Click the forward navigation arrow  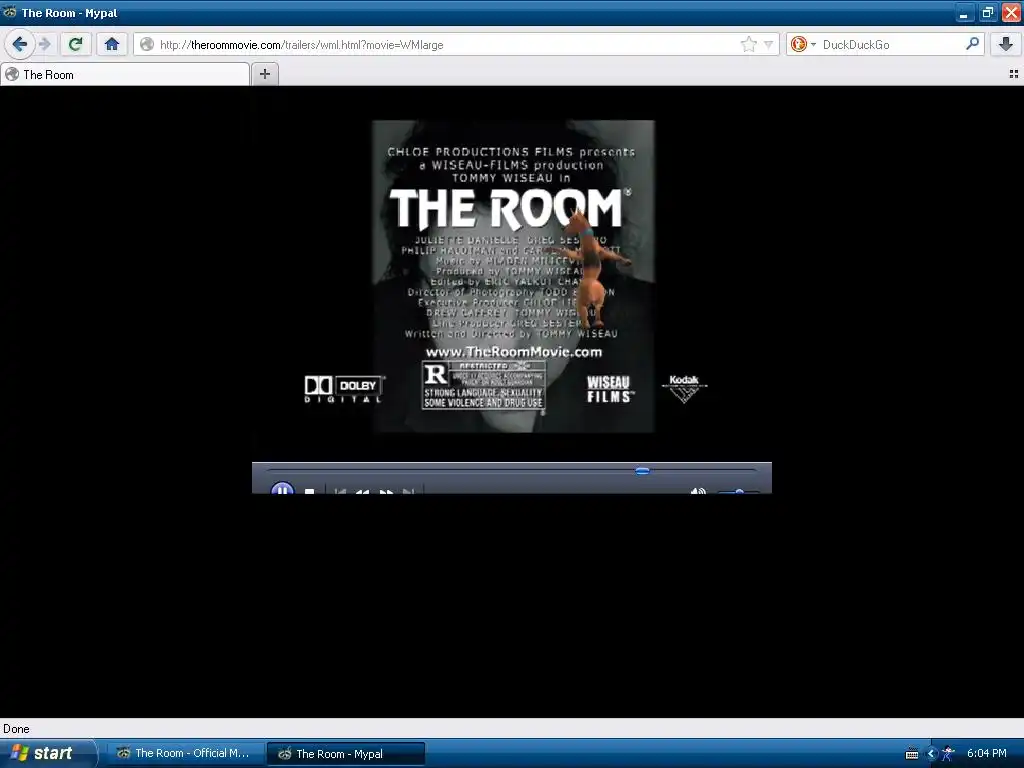[44, 44]
